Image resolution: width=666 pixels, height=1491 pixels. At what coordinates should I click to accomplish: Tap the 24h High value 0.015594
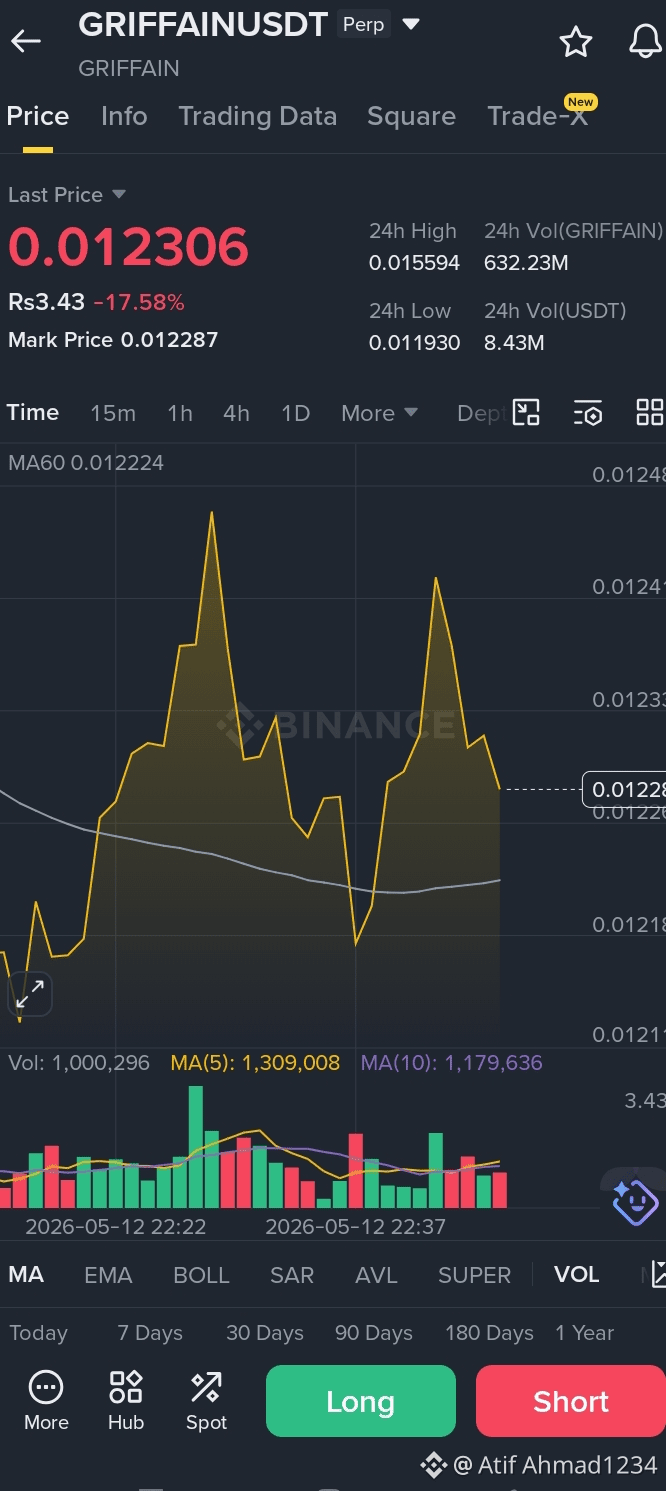pyautogui.click(x=414, y=263)
